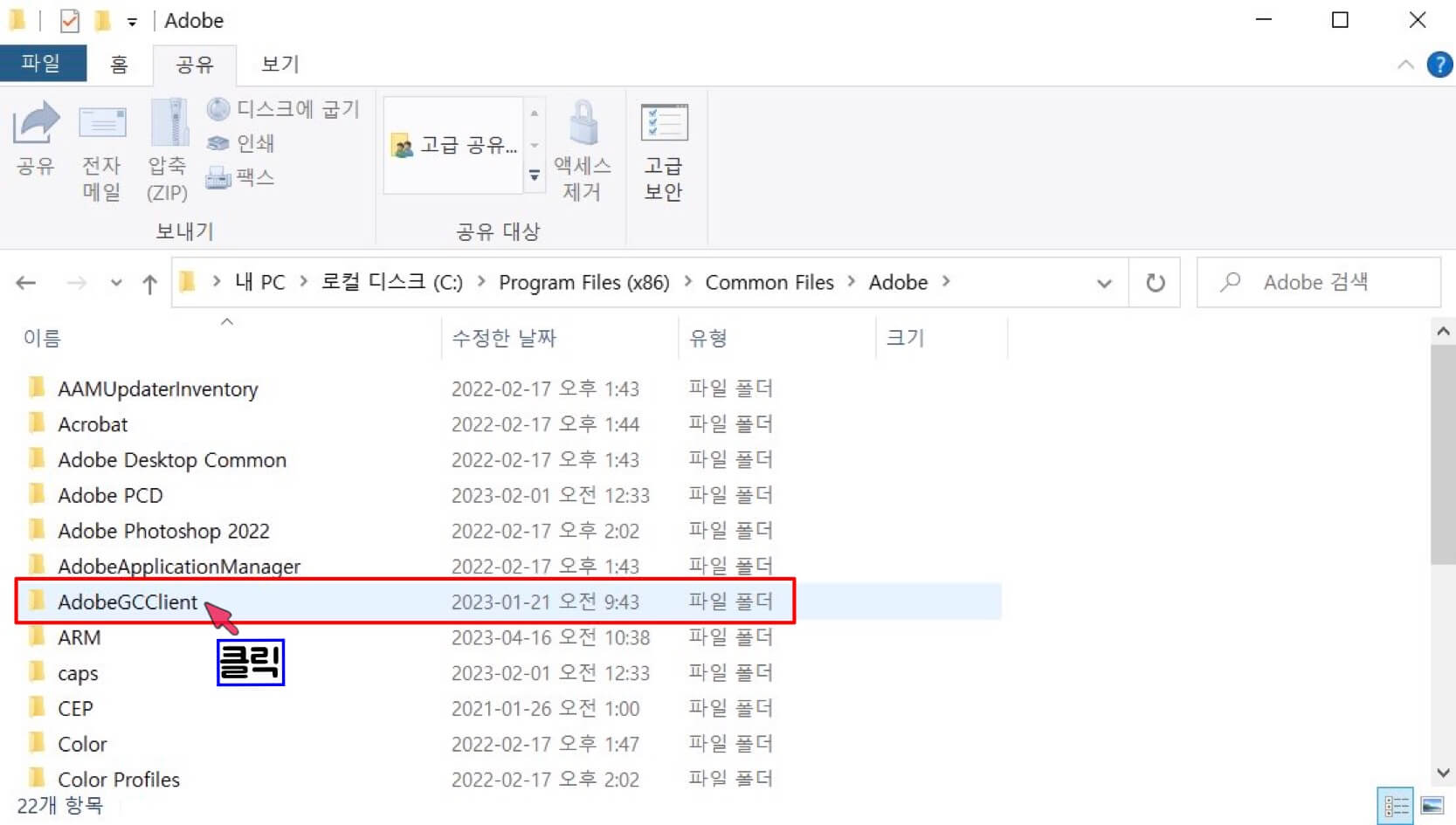
Task: Click the 압축(ZIP) compress icon
Action: tap(168, 122)
